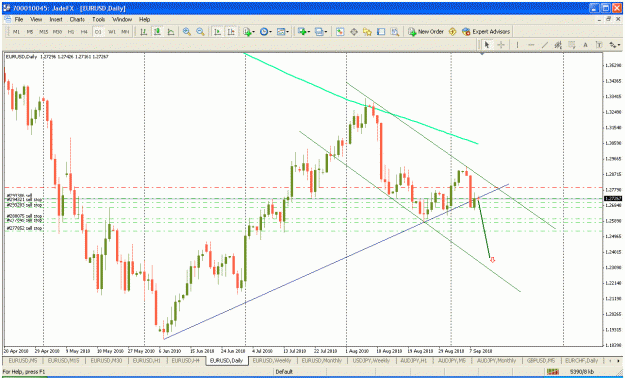Select the trendline drawing tool
Screen dimensions: 625x378
pyautogui.click(x=544, y=45)
